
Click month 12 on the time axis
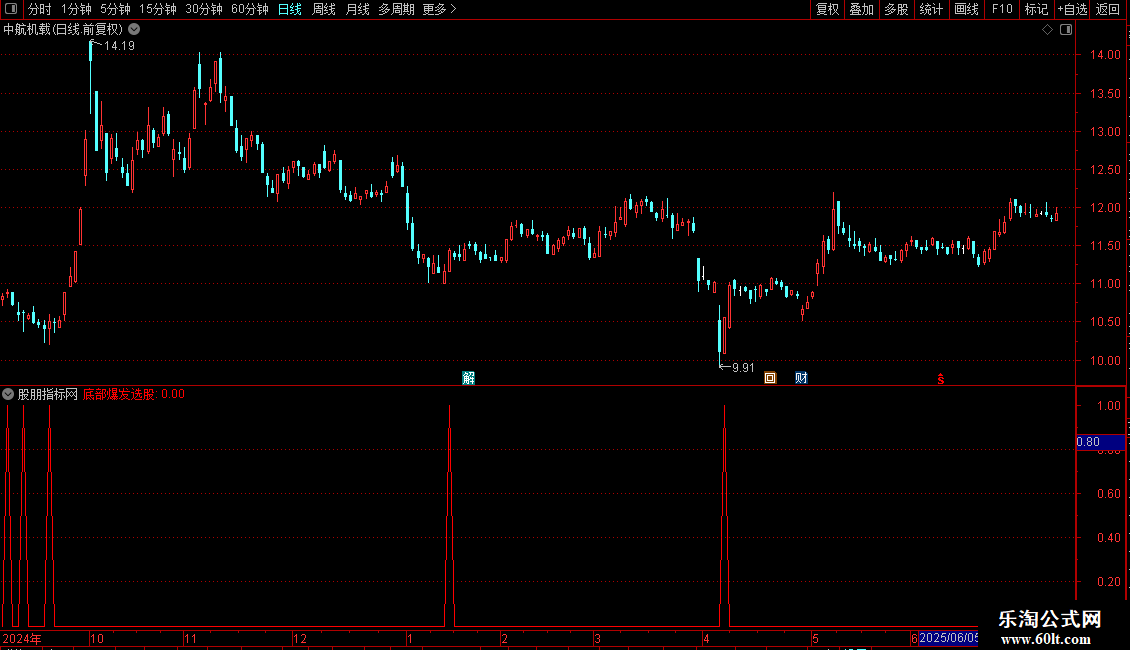pos(300,638)
